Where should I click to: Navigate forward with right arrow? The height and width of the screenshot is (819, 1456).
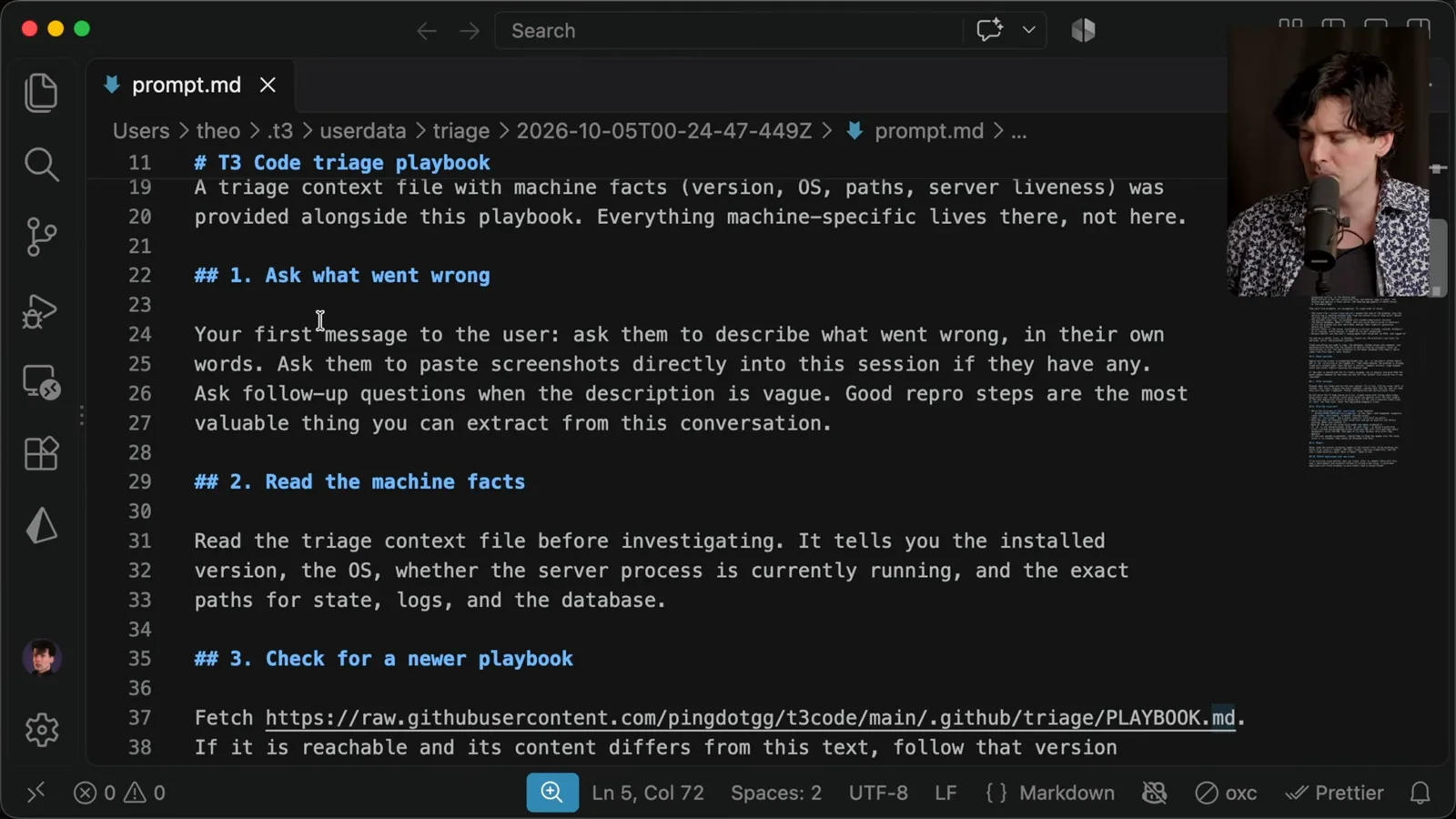470,31
